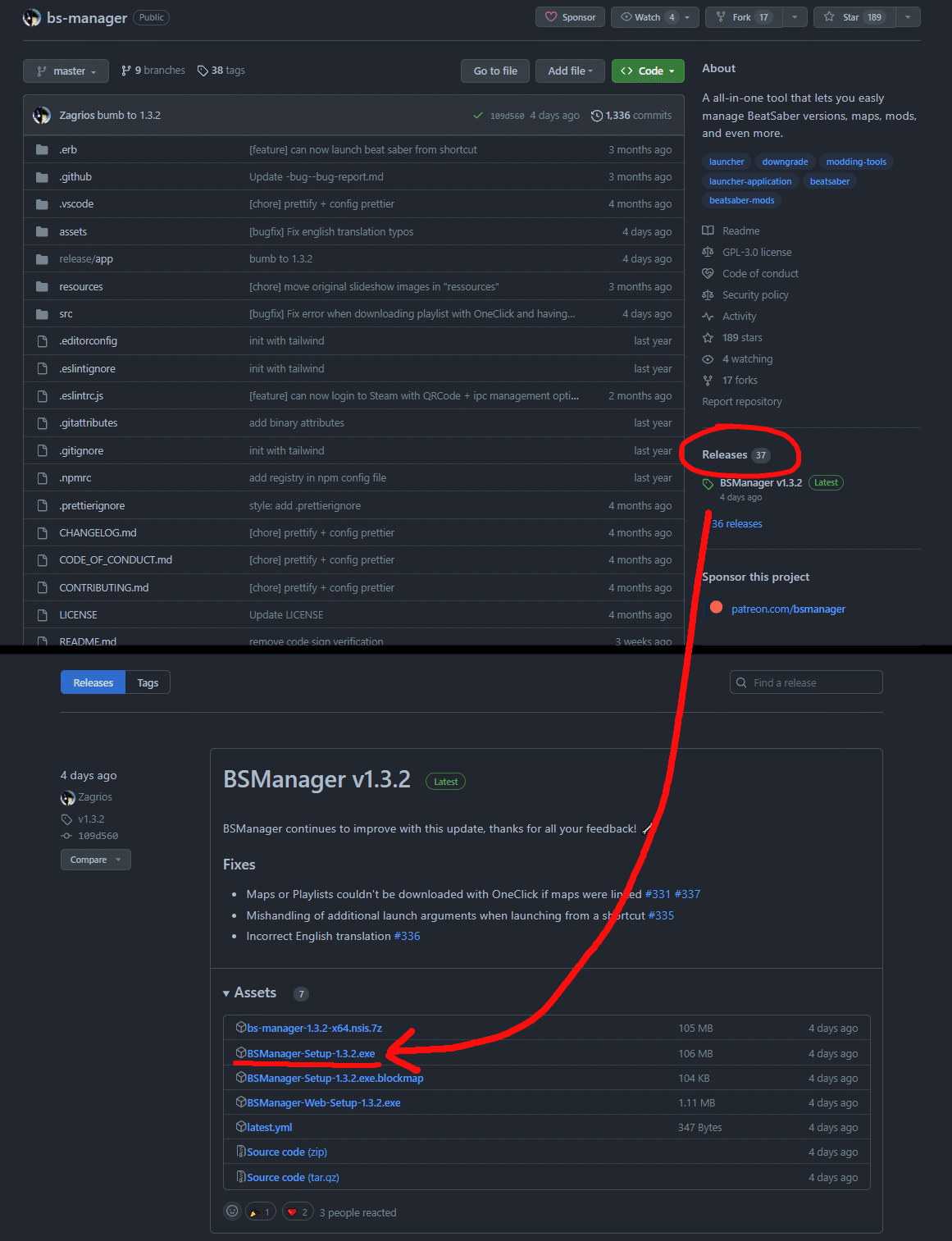Click the CHANGELOG.md file icon
The height and width of the screenshot is (1241, 952).
click(x=42, y=532)
